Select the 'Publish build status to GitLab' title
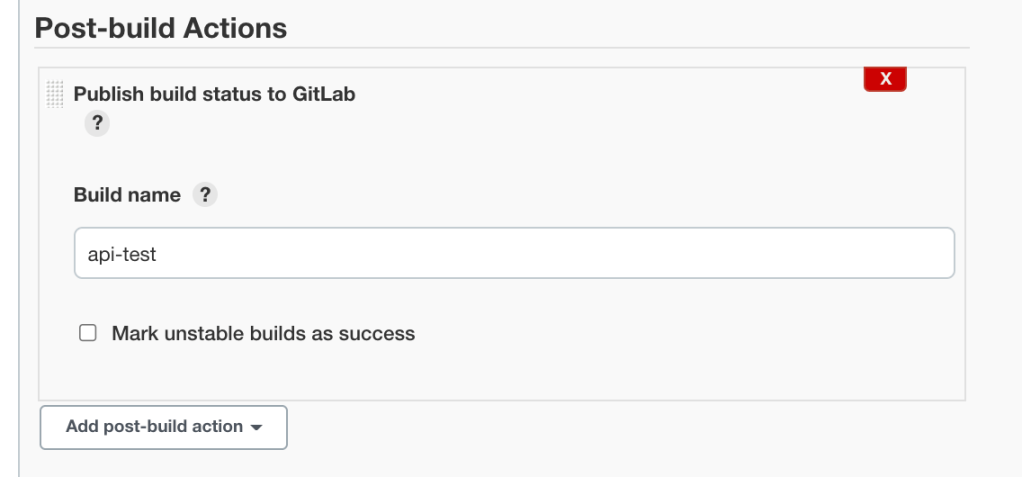This screenshot has width=1022, height=477. [x=214, y=94]
